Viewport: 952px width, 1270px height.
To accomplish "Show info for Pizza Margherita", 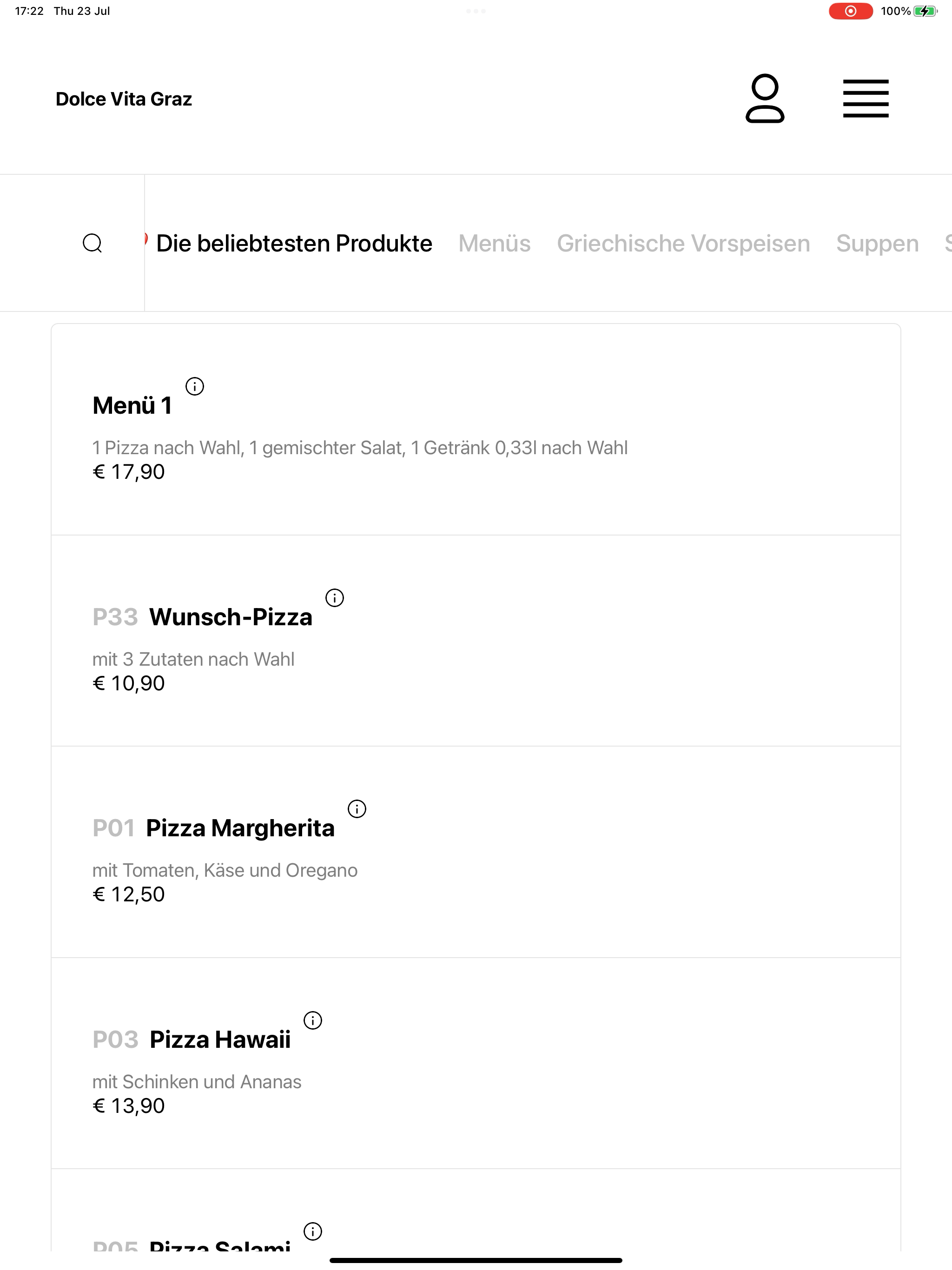I will [x=357, y=809].
